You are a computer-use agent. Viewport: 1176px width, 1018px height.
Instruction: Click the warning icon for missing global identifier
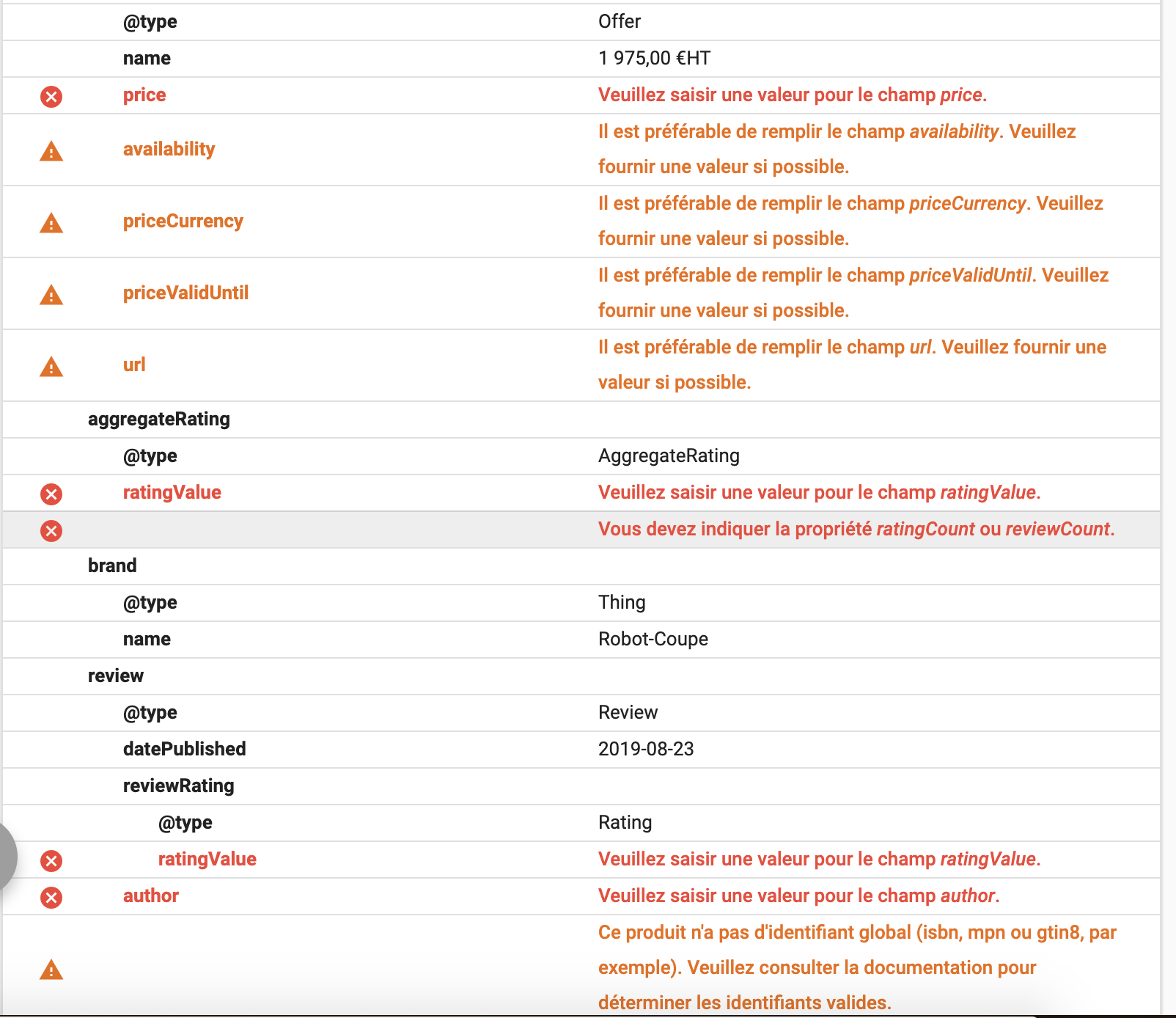51,970
